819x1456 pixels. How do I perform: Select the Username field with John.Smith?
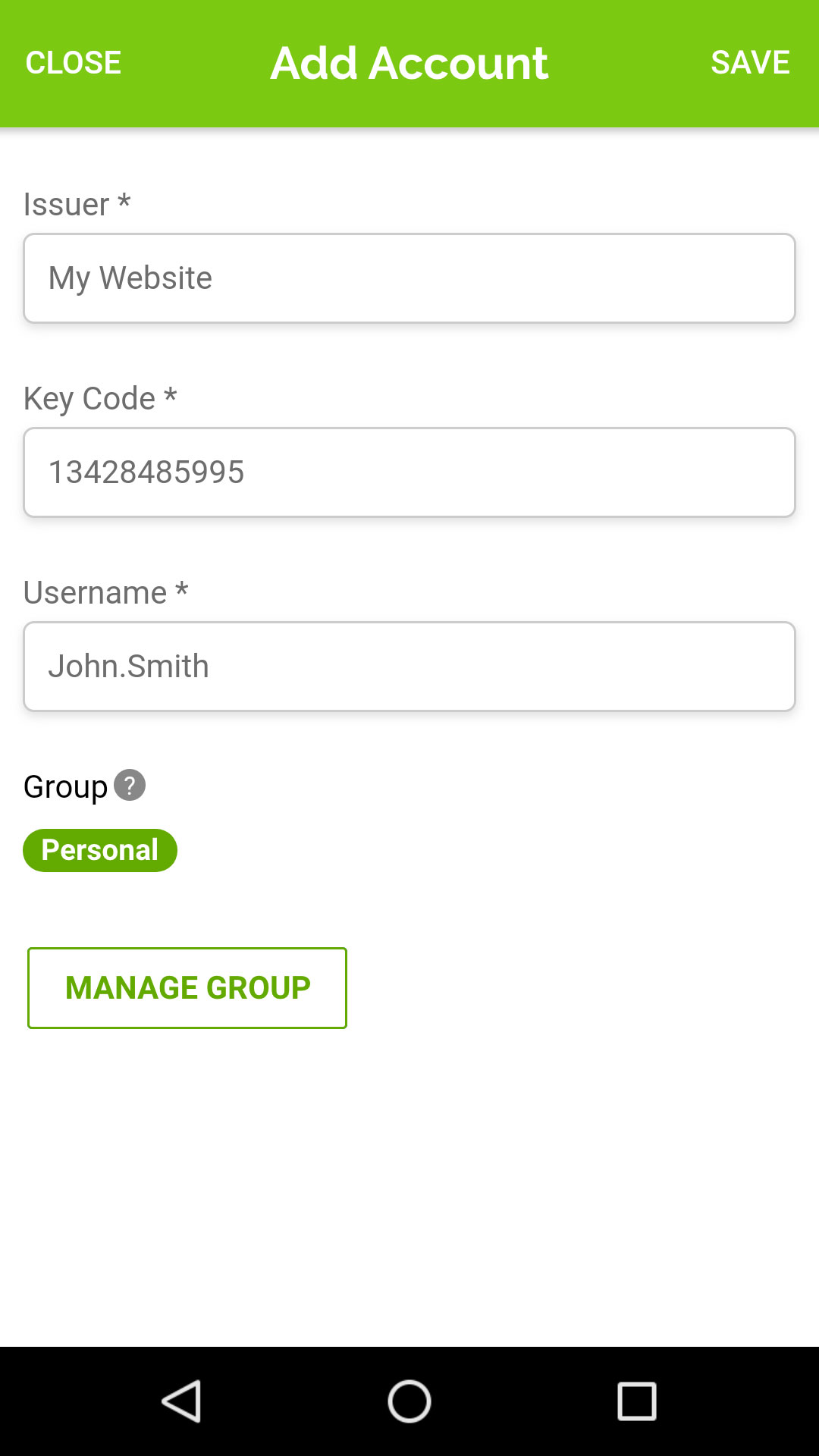click(409, 667)
